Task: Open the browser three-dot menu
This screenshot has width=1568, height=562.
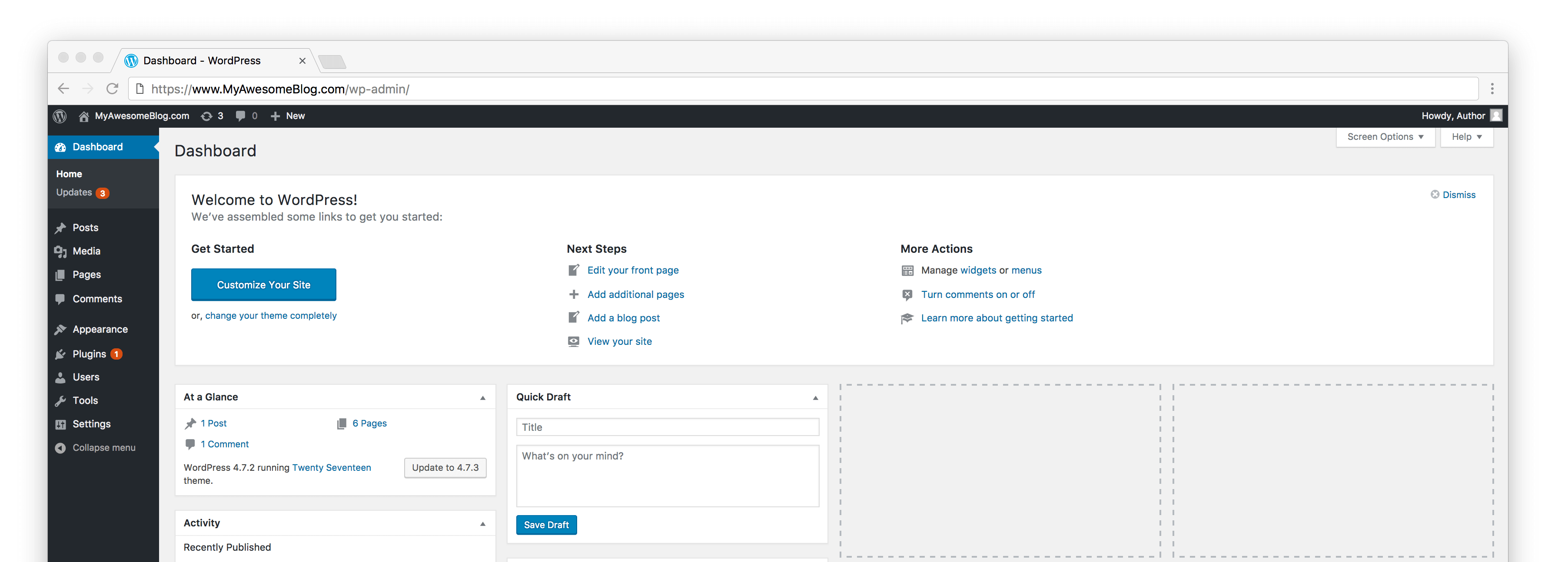Action: pyautogui.click(x=1492, y=89)
